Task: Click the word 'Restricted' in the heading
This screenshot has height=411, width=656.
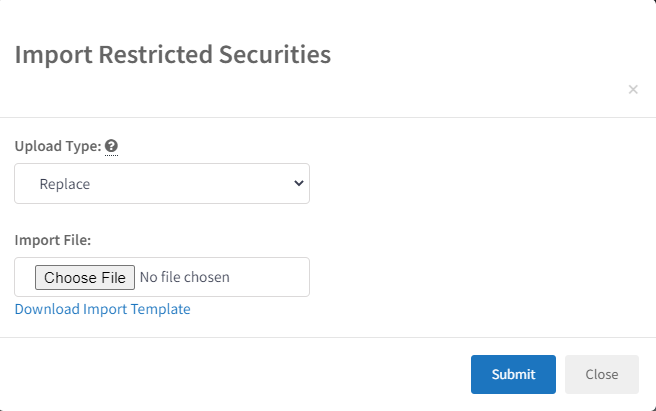Action: click(156, 54)
